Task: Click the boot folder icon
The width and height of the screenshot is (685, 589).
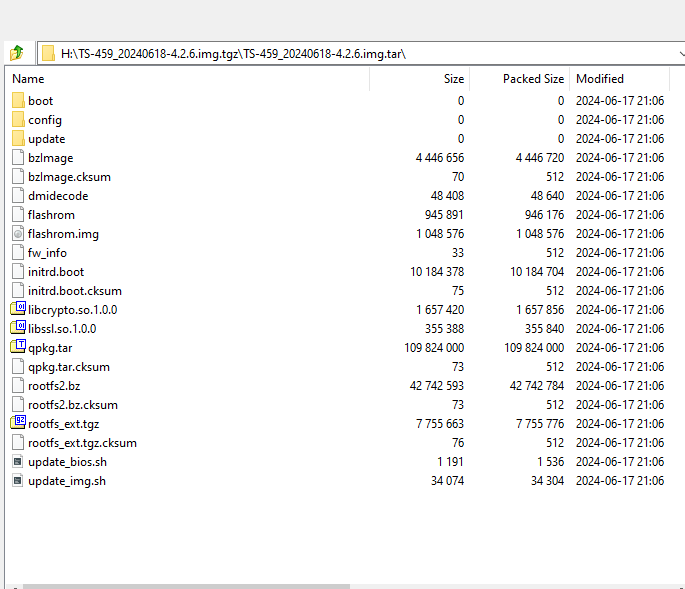Action: pos(18,100)
